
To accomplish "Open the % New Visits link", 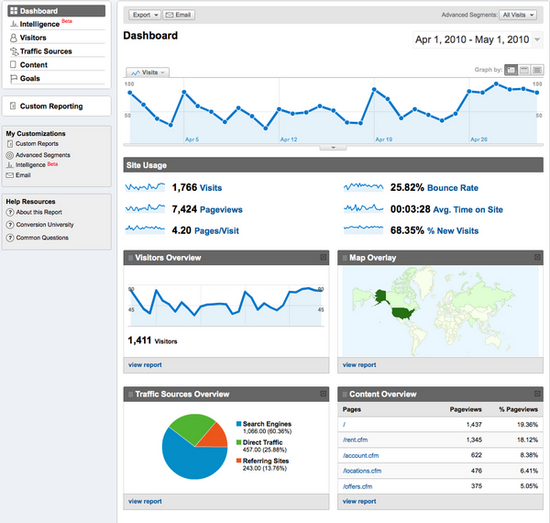I will [x=452, y=231].
